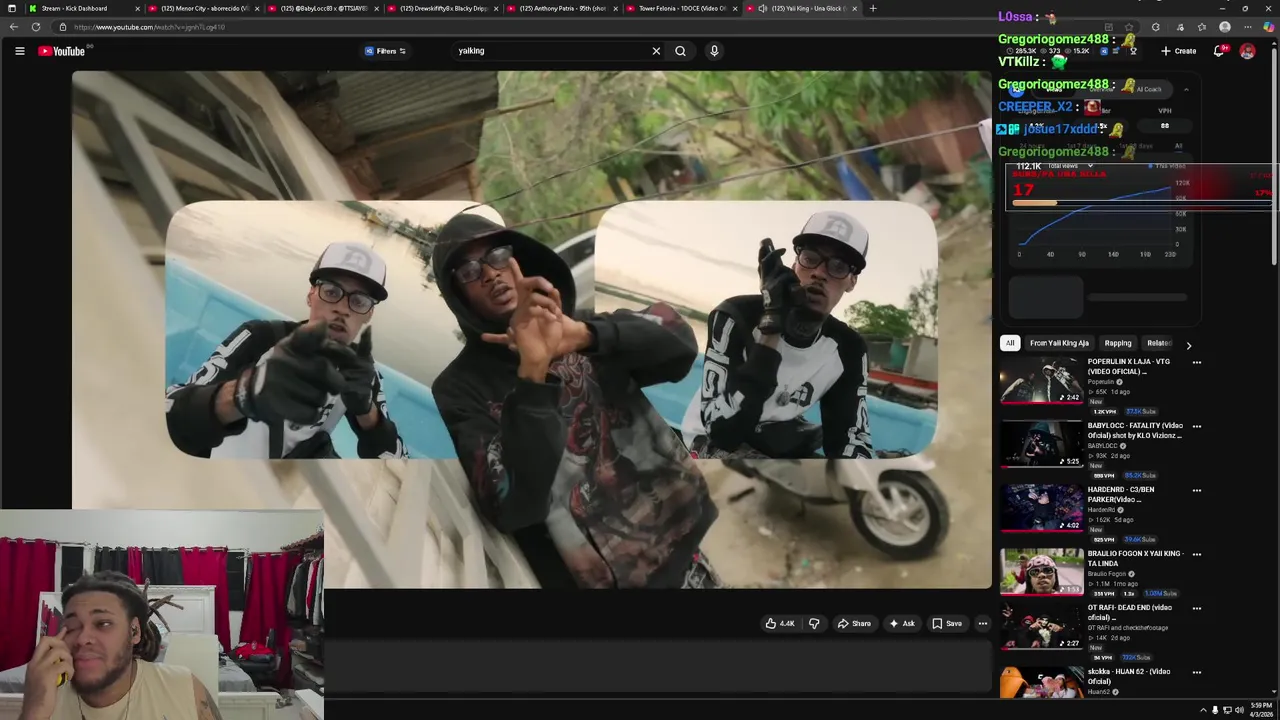Open BRAULIO FOGON X YAII KING title
Viewport: 1280px width, 720px height.
[1135, 558]
